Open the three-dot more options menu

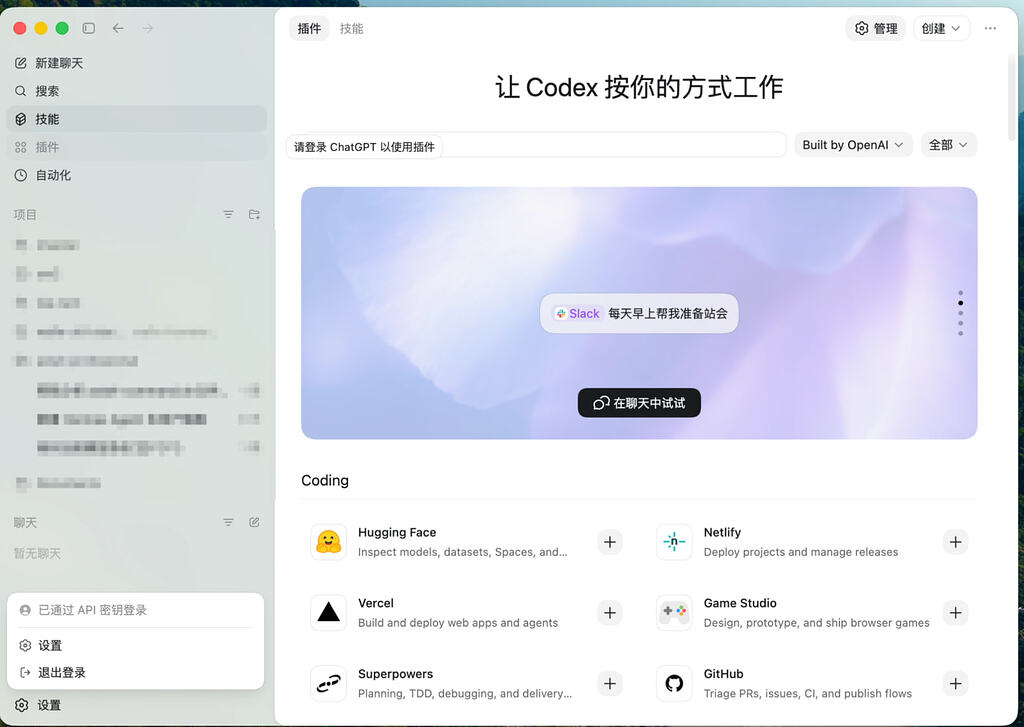pos(990,29)
